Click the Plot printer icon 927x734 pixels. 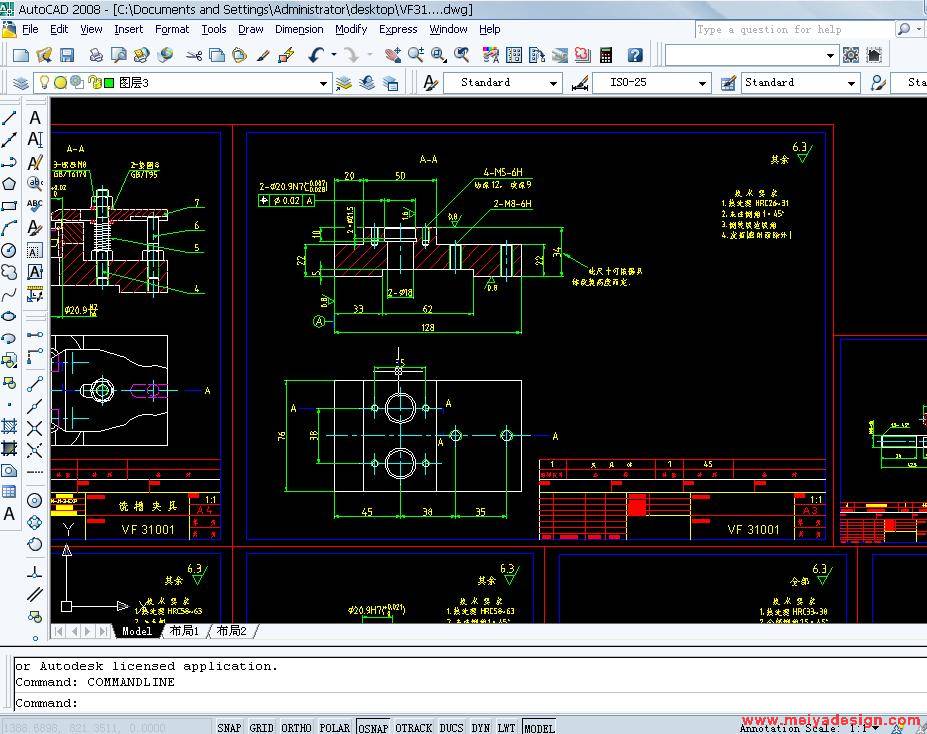[97, 54]
